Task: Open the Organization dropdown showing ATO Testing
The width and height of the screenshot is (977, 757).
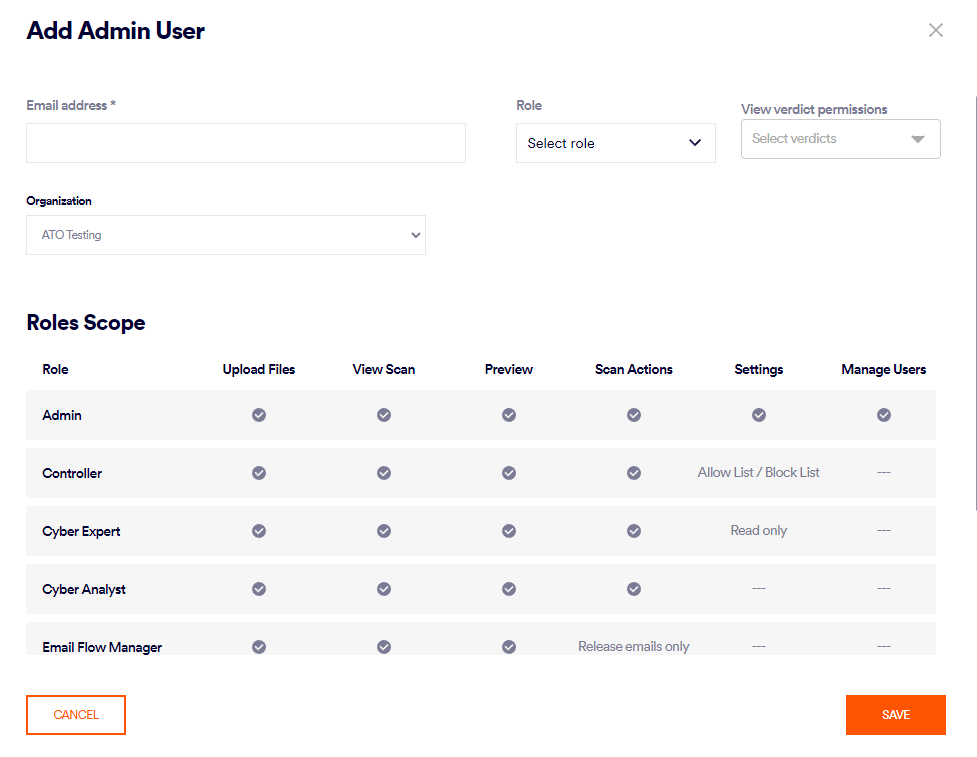Action: [x=225, y=235]
